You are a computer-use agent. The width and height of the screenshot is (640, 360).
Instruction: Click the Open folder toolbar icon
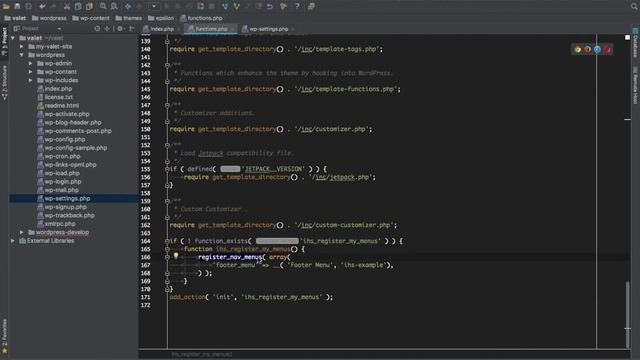[6, 7]
